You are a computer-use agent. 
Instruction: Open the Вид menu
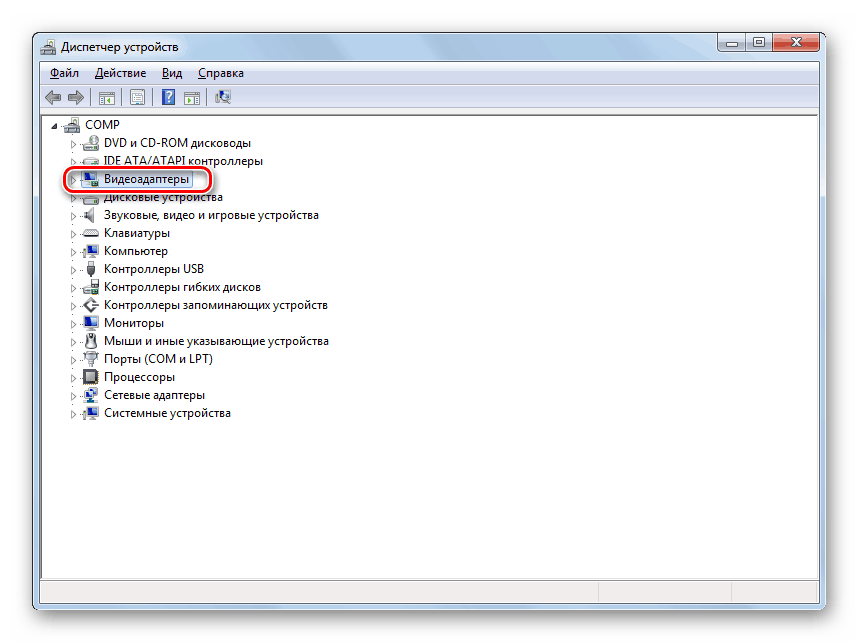click(x=172, y=73)
